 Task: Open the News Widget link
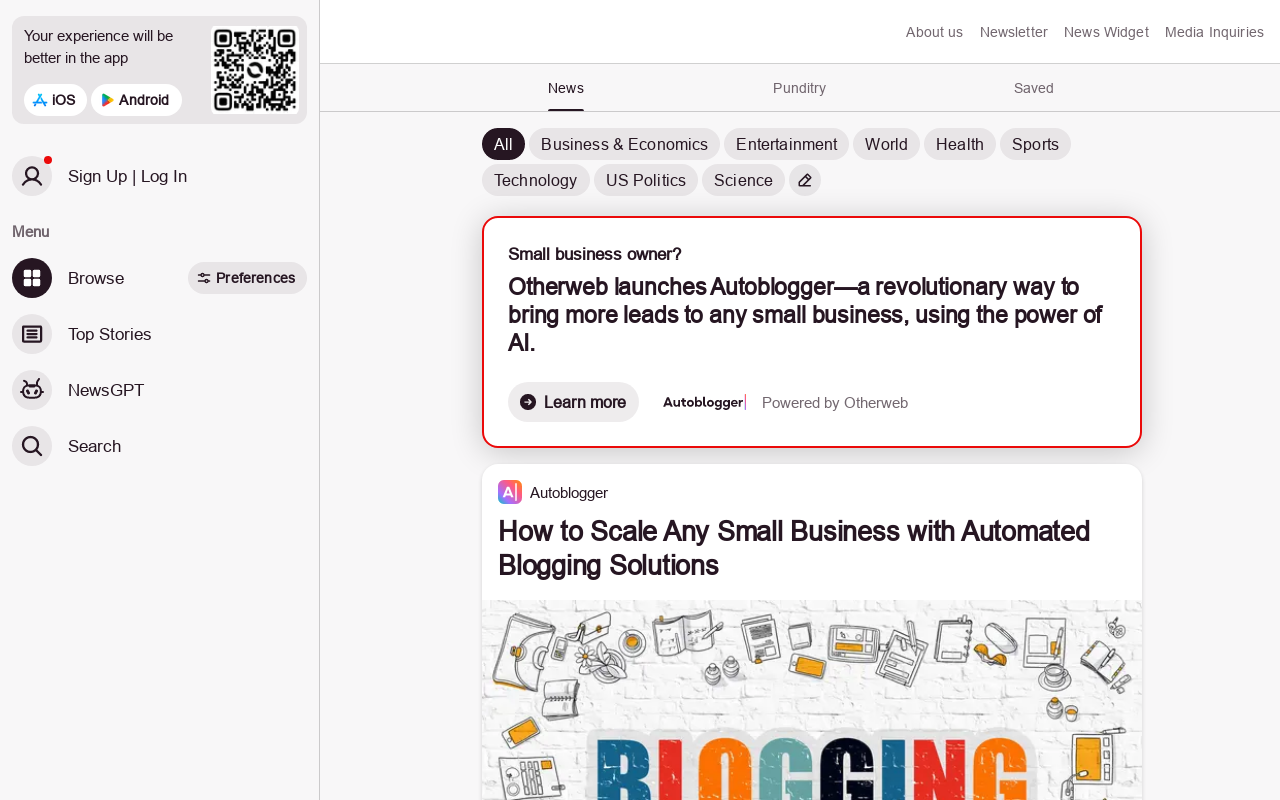coord(1106,32)
